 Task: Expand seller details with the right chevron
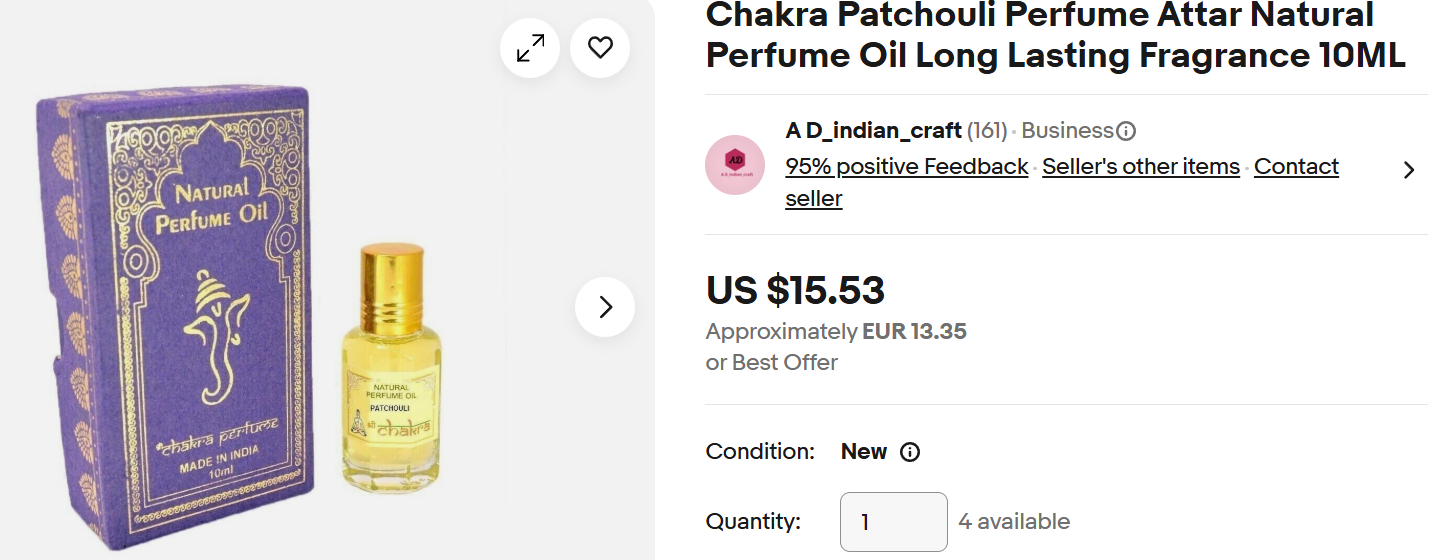pyautogui.click(x=1409, y=170)
